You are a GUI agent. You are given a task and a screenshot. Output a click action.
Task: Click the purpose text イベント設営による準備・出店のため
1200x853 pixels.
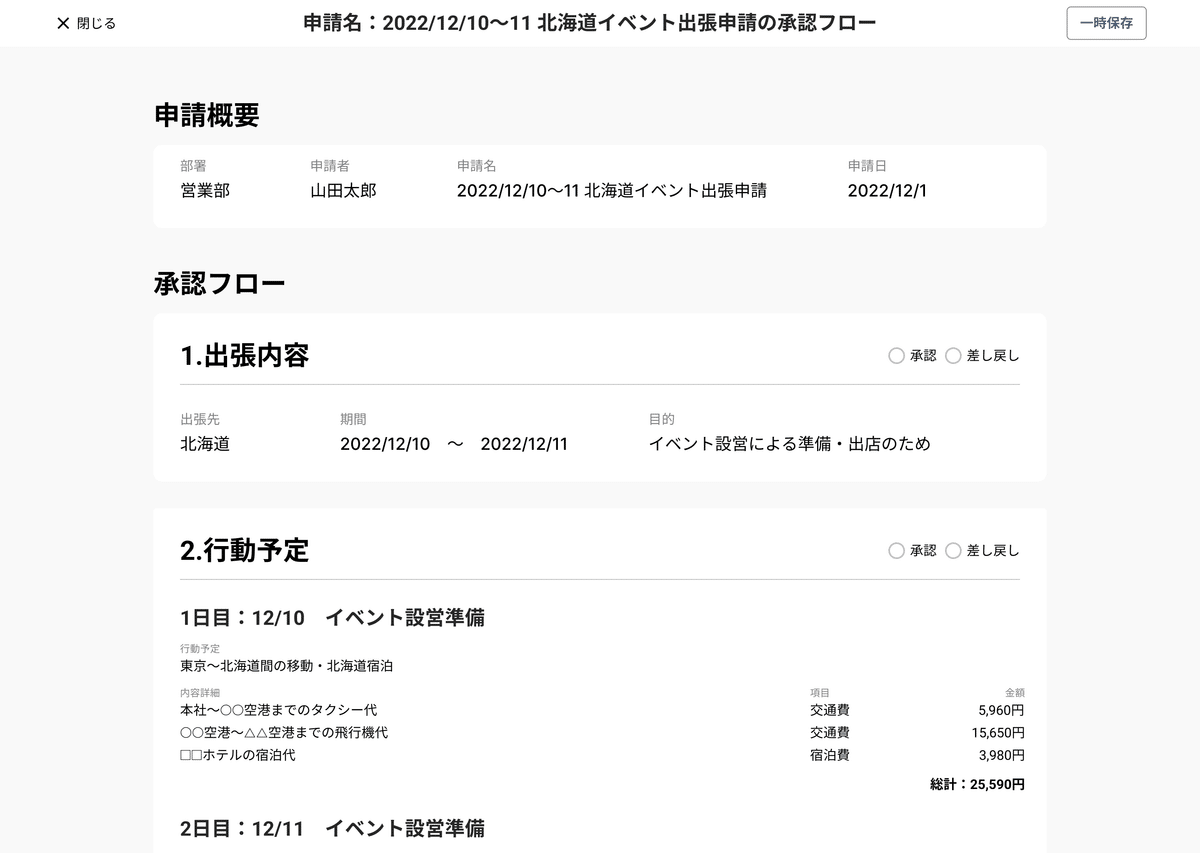(789, 443)
